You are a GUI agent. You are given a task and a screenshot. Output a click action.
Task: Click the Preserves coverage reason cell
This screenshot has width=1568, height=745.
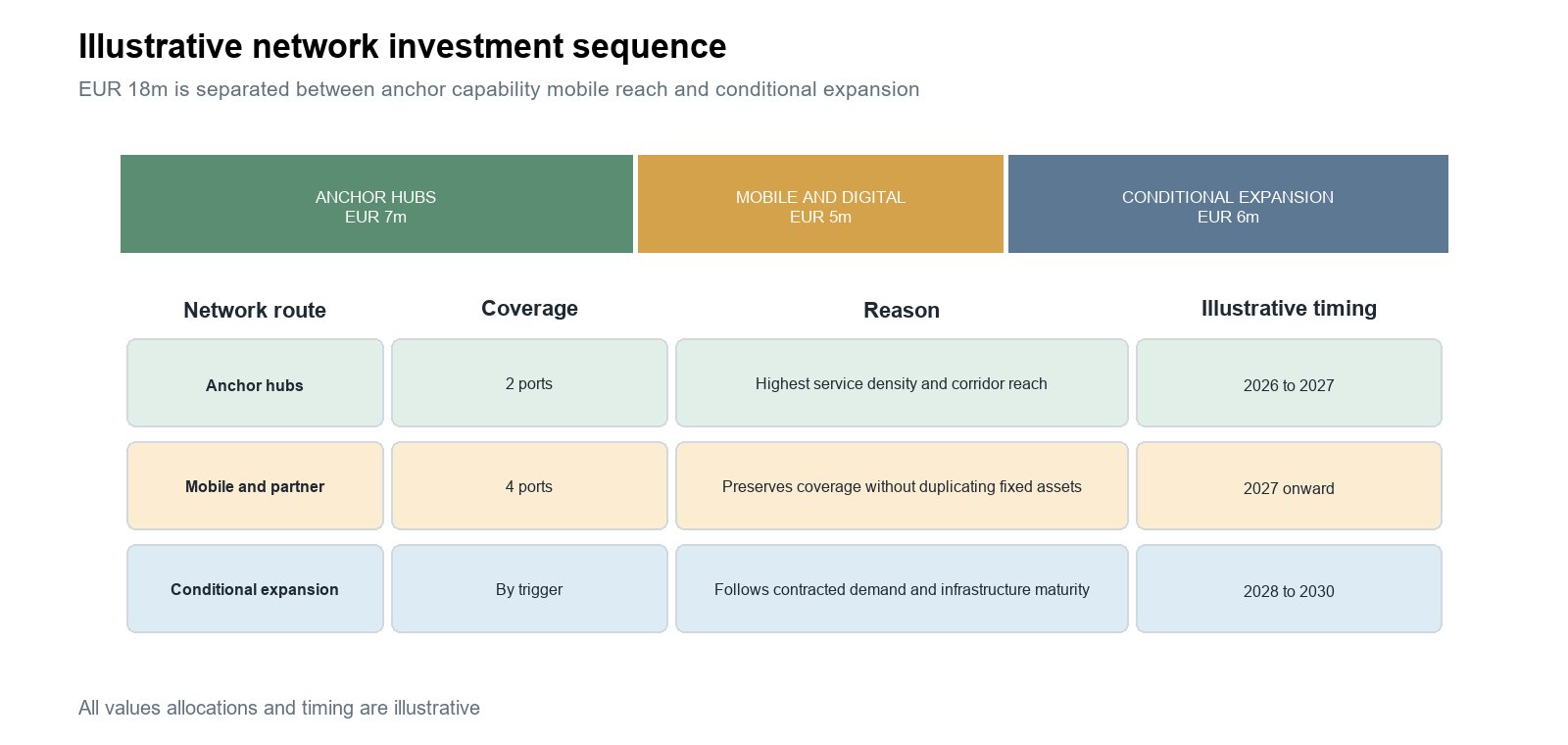pyautogui.click(x=902, y=486)
